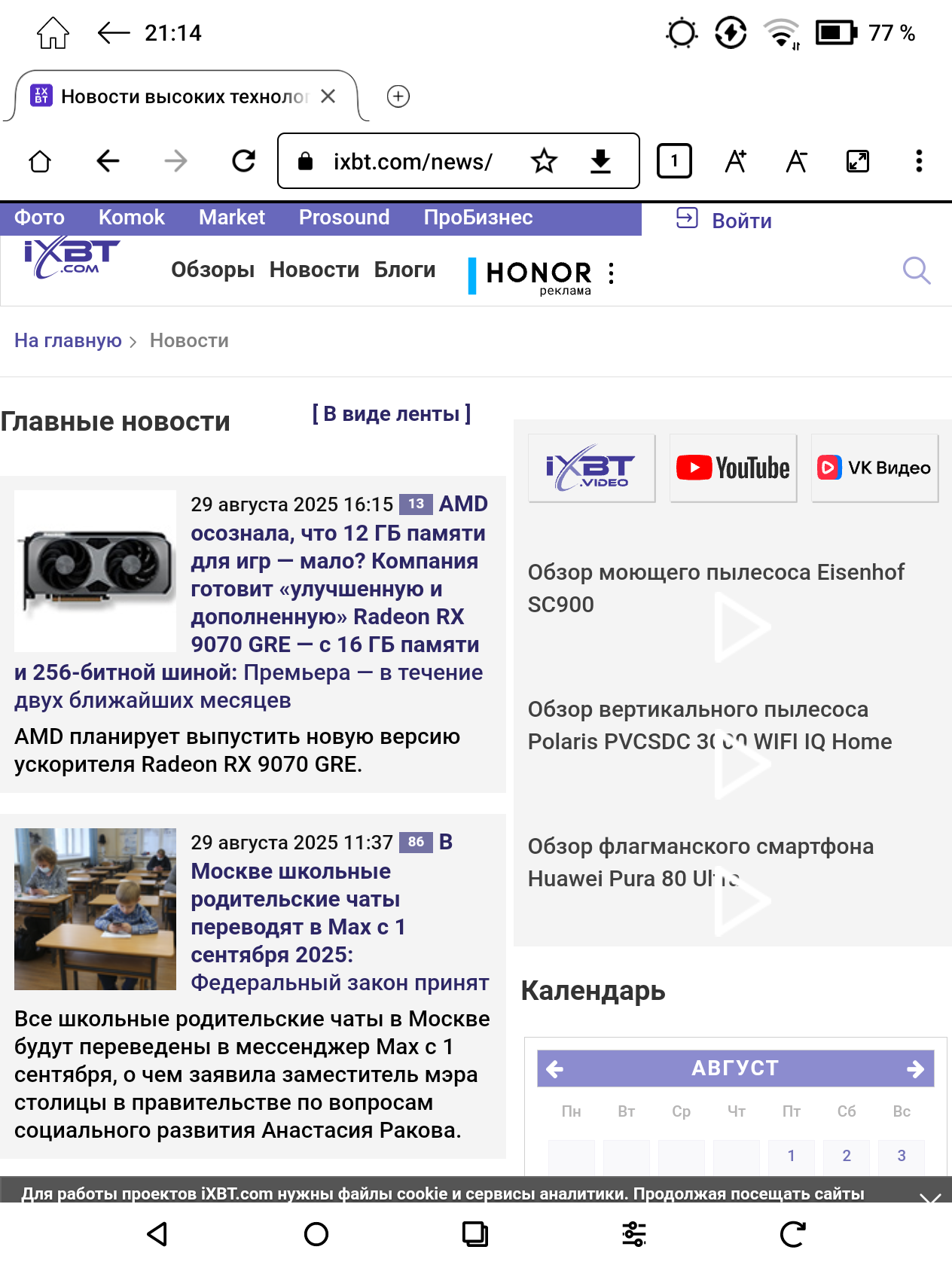This screenshot has height=1265, width=952.
Task: Play Eisenhof SC900 vacuum review video
Action: point(741,626)
